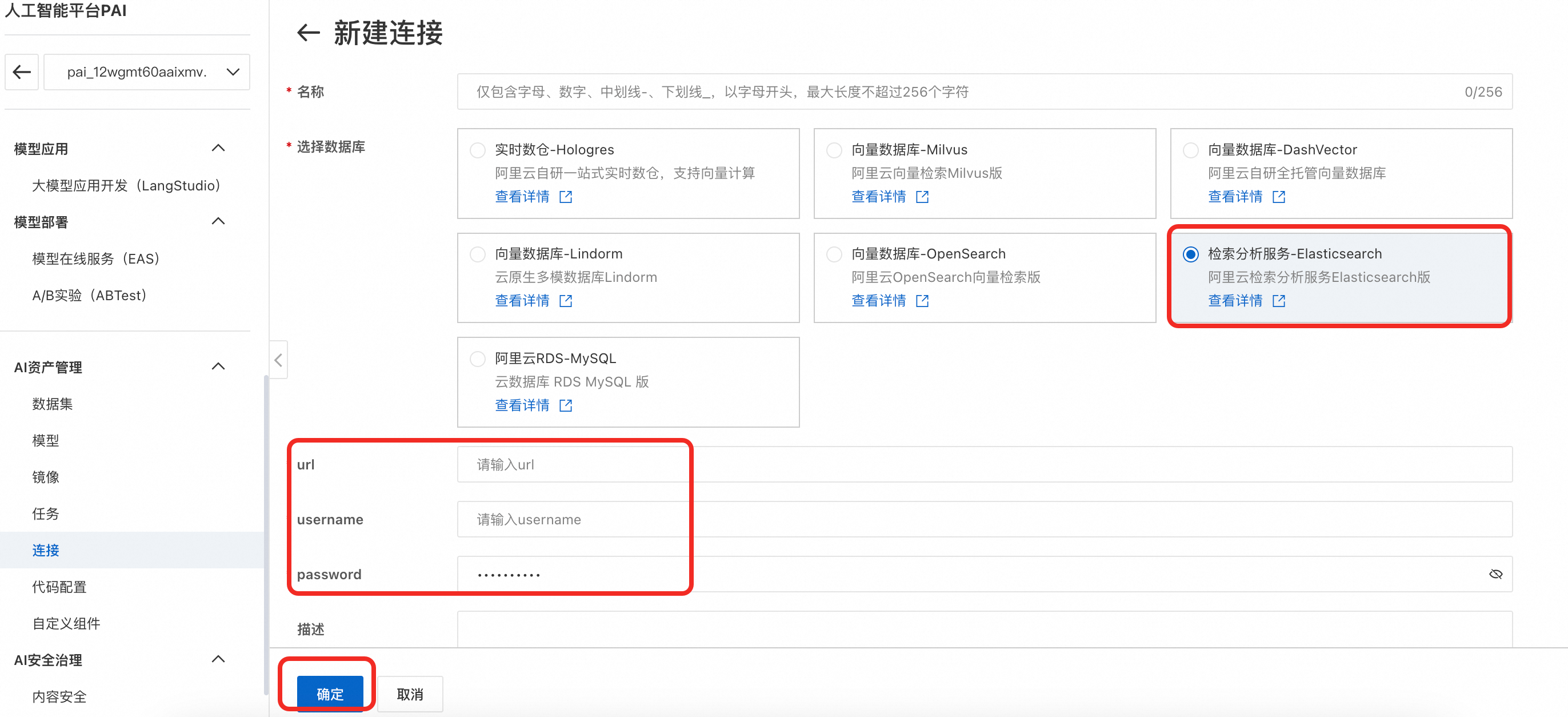
Task: Click the back arrow beside 新建连接 title
Action: (308, 33)
